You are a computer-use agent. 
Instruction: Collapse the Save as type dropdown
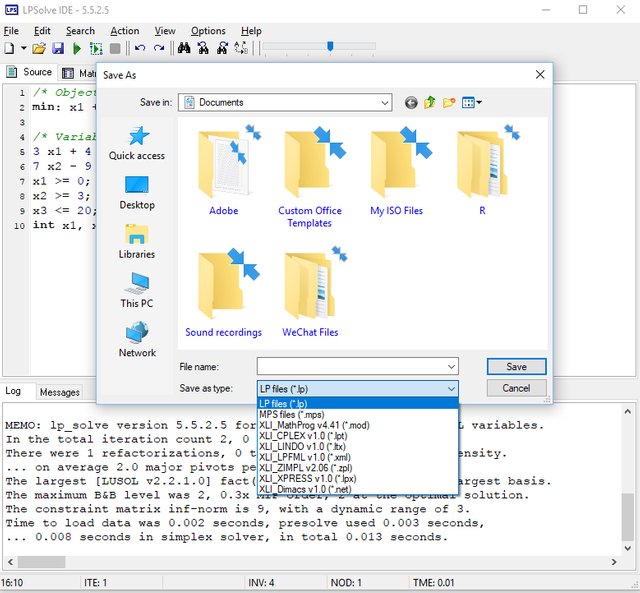[451, 389]
